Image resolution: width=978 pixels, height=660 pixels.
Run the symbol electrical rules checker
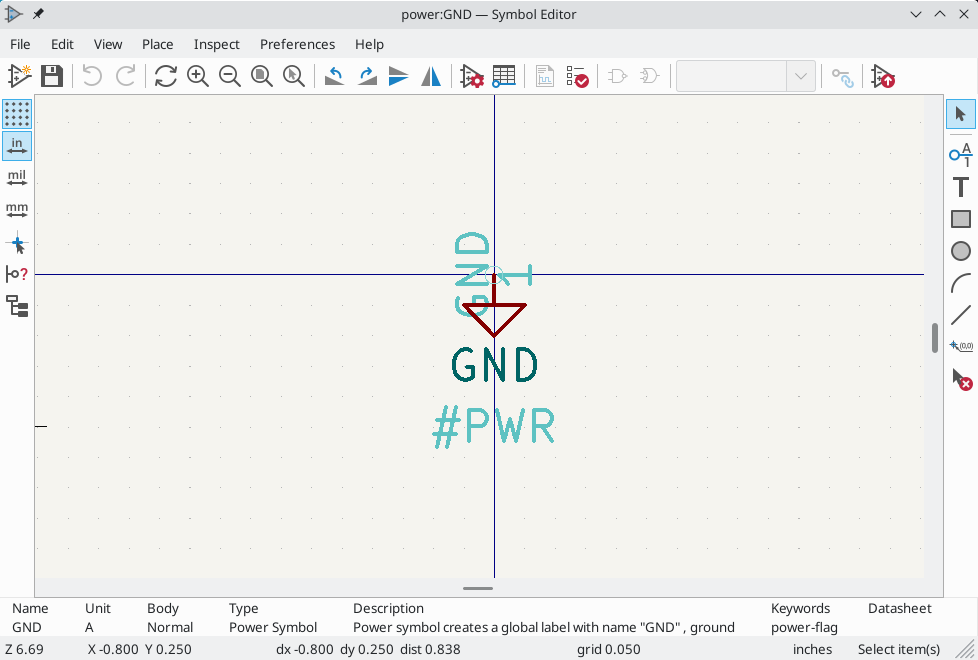(x=578, y=76)
